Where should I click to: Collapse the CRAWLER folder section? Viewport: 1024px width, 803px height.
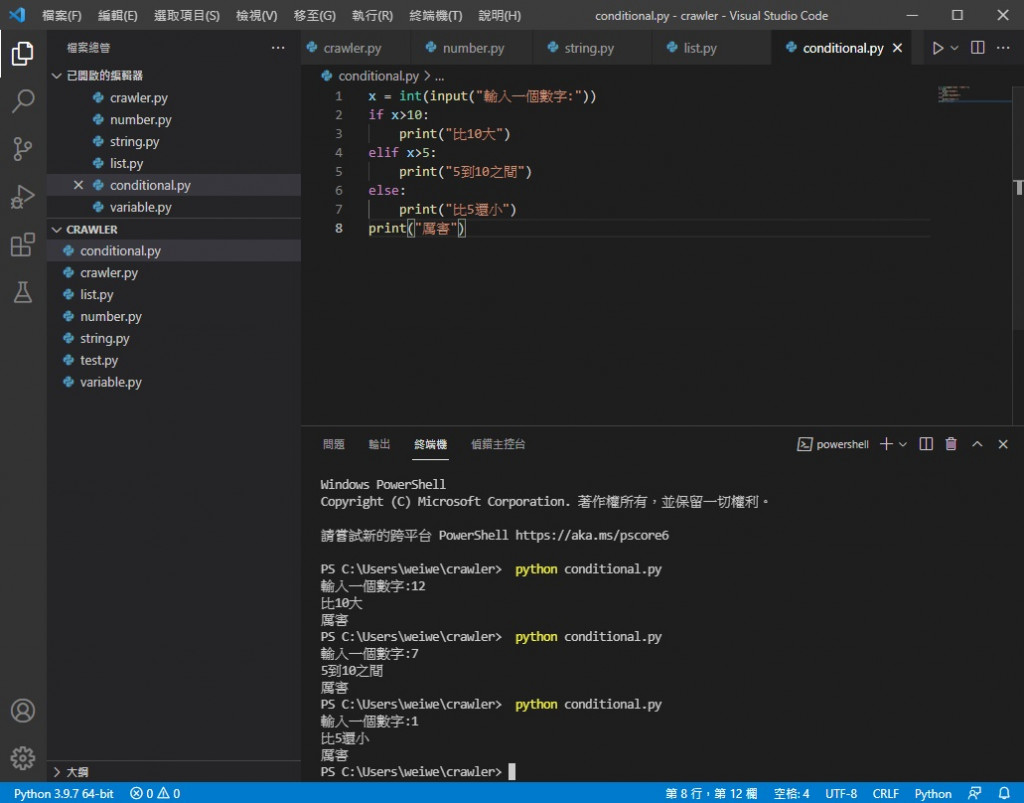[57, 230]
